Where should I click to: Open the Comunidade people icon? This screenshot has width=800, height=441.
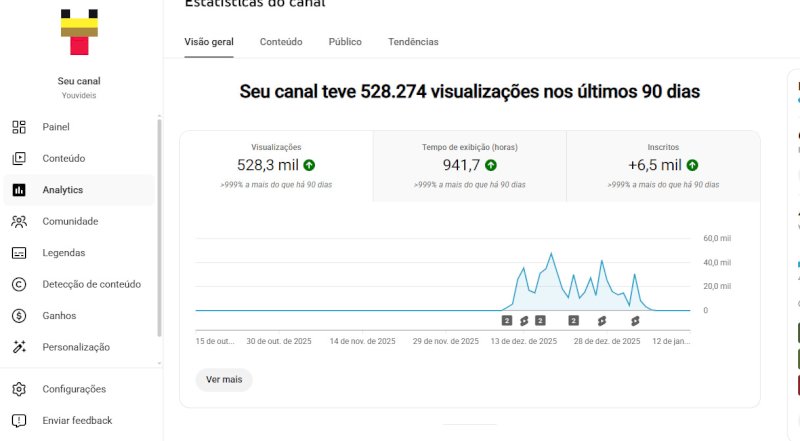point(19,222)
